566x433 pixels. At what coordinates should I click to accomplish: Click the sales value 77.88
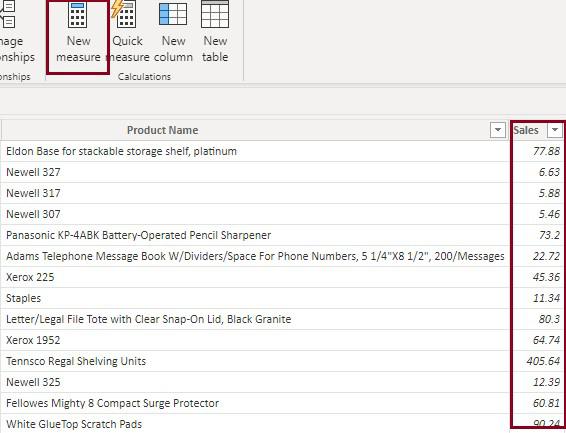546,151
